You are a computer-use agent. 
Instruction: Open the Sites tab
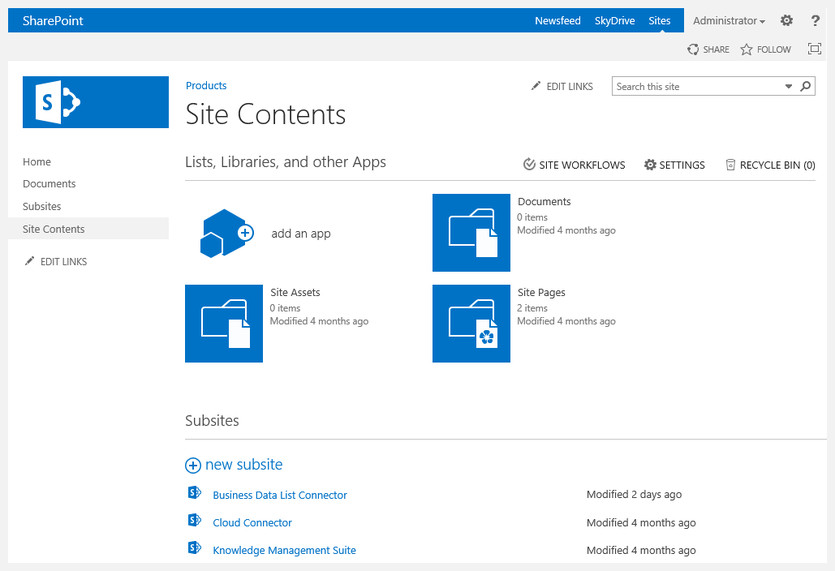(x=659, y=21)
